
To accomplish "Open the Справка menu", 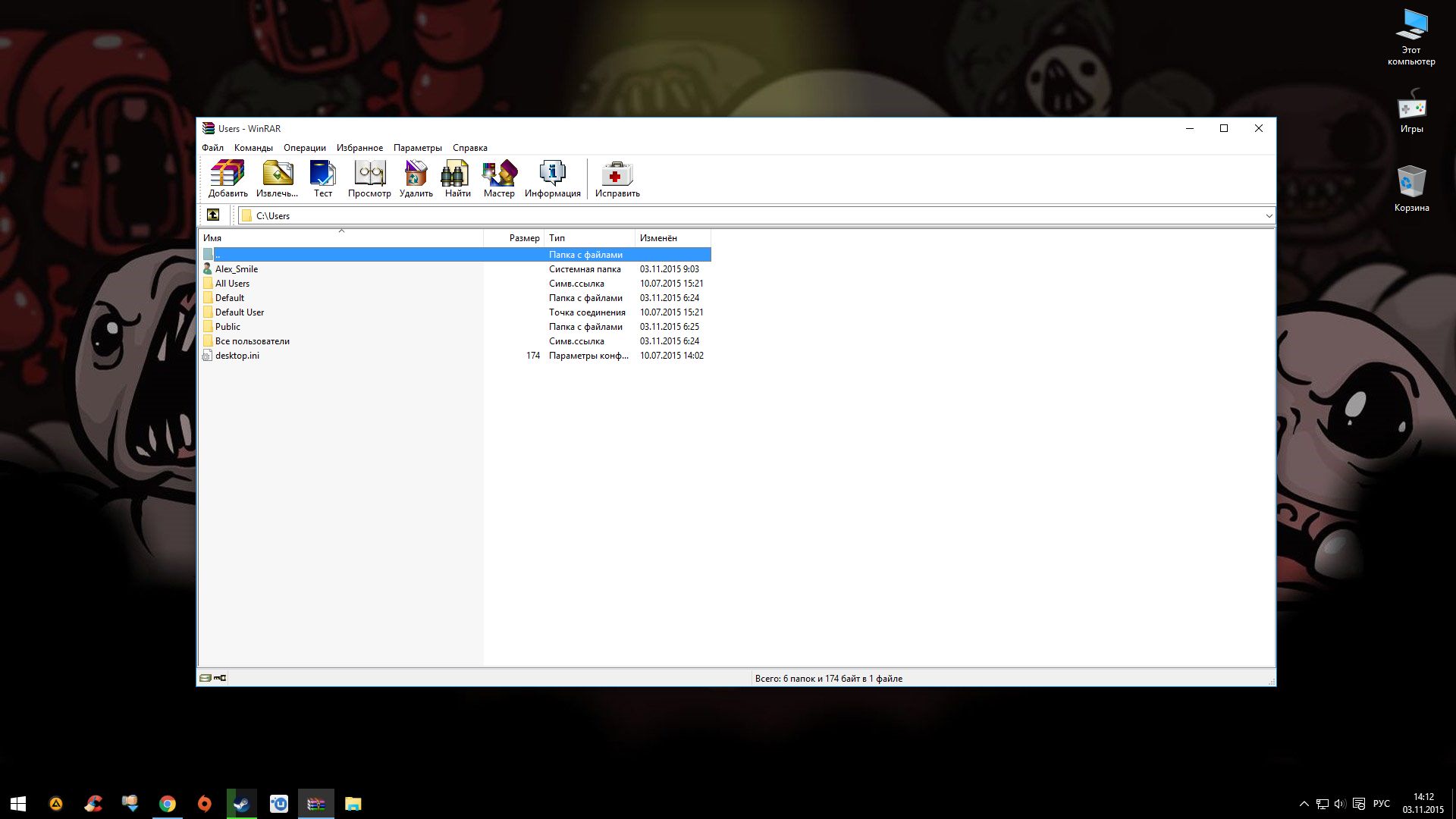I will [x=470, y=148].
